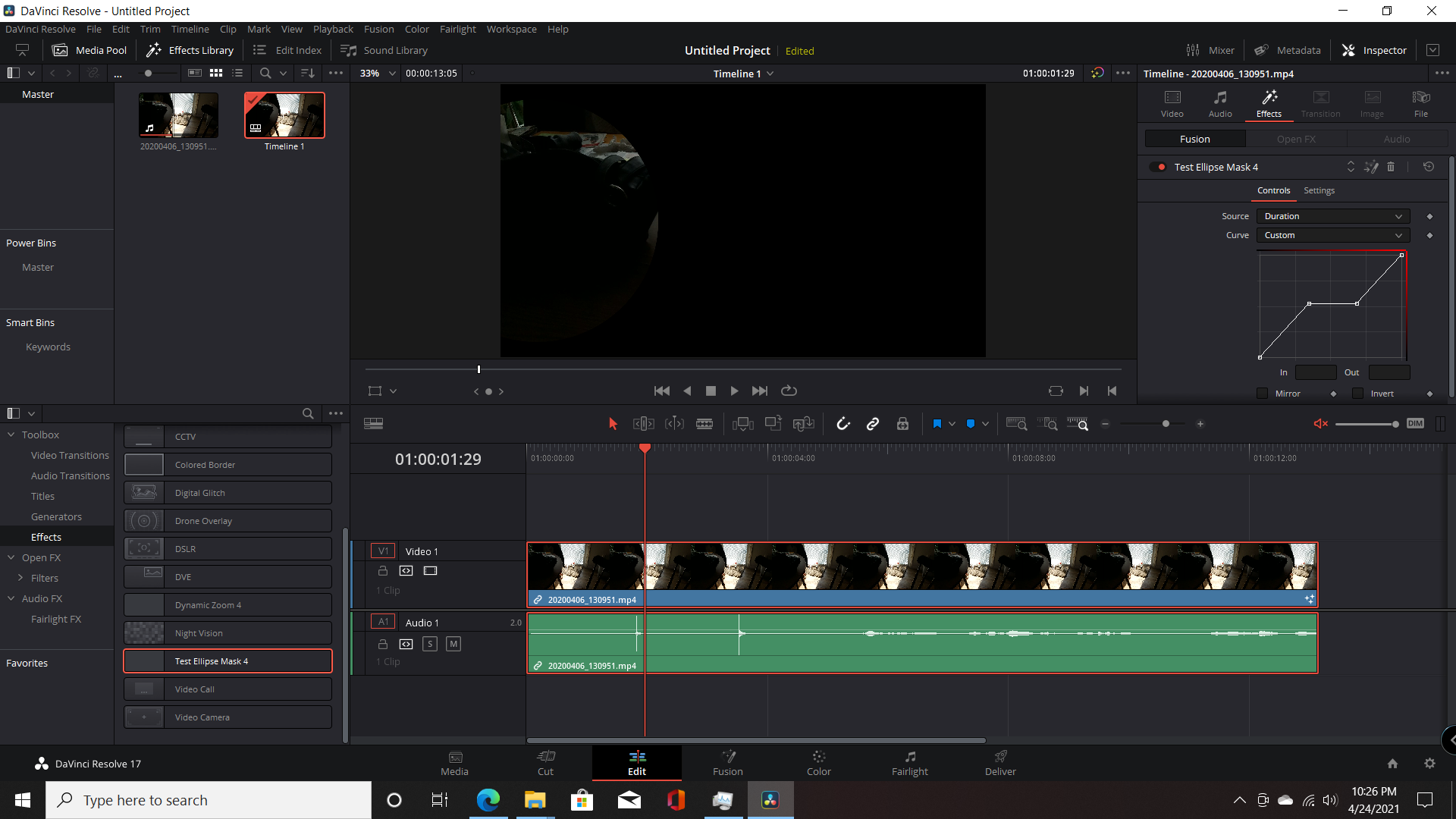Image resolution: width=1456 pixels, height=819 pixels.
Task: Select Night Vision effect
Action: (x=227, y=633)
